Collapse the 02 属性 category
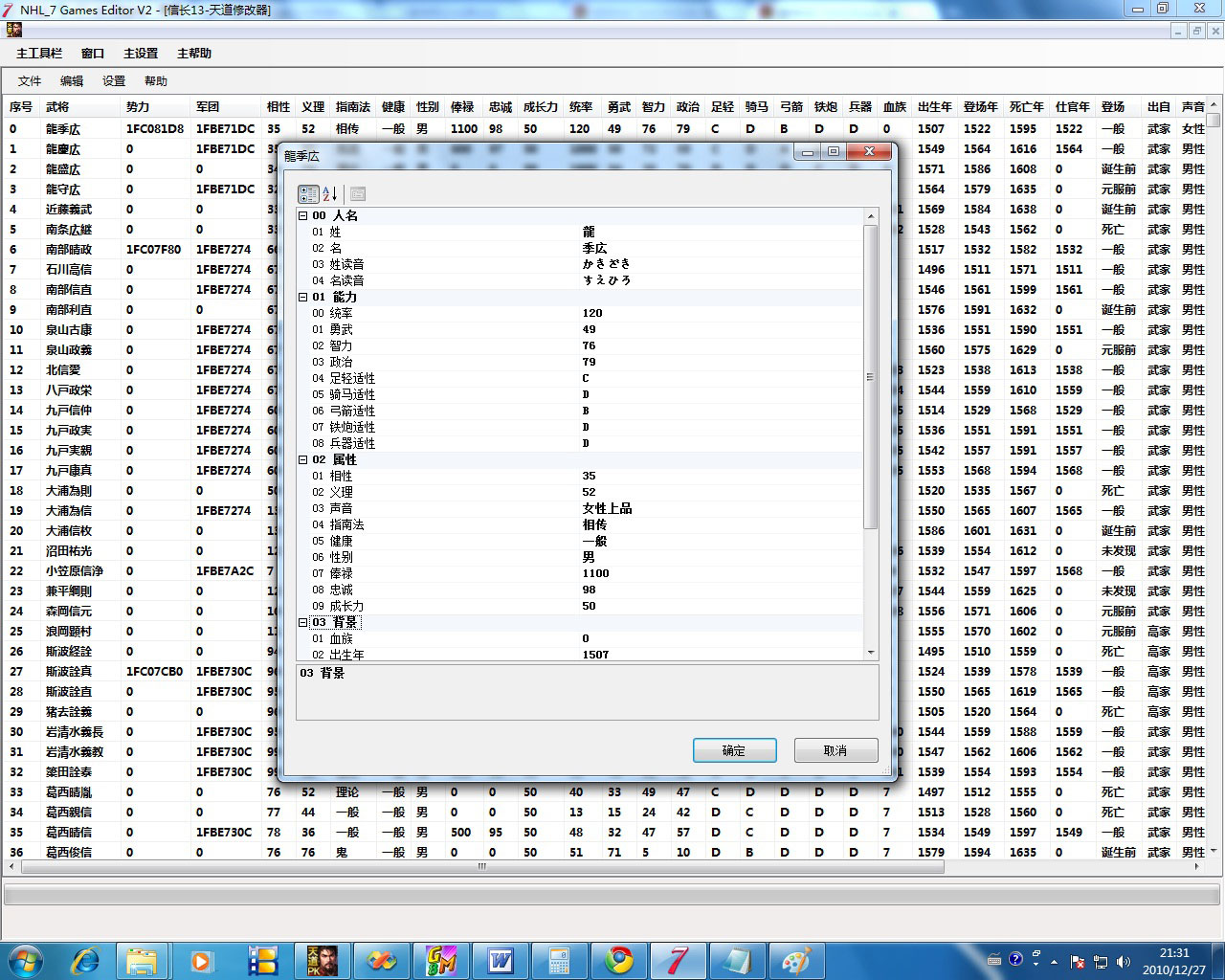The width and height of the screenshot is (1225, 980). point(303,460)
